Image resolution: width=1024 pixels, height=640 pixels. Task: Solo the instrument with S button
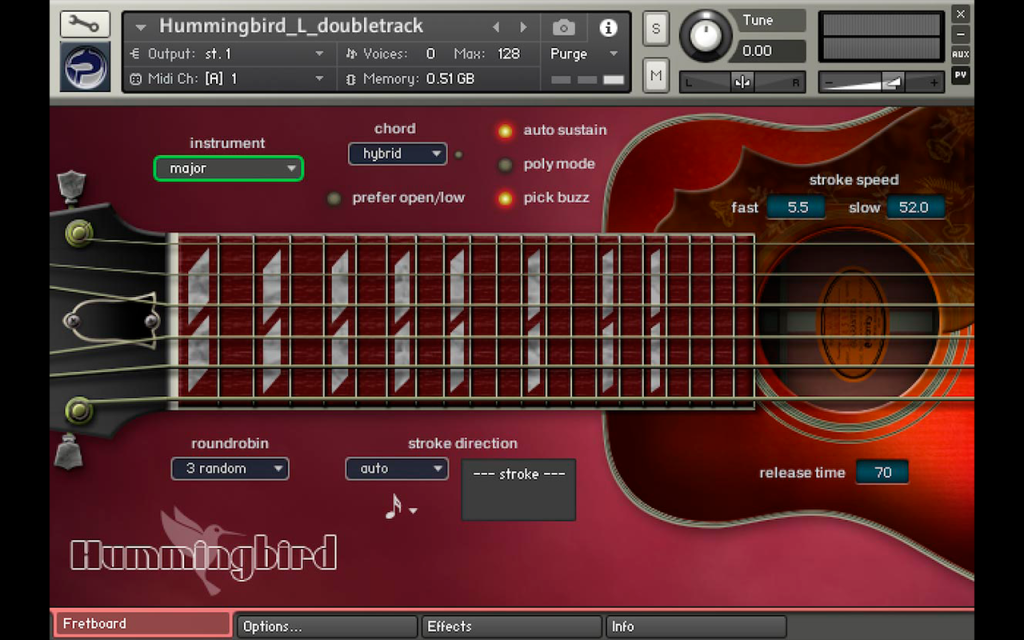656,29
